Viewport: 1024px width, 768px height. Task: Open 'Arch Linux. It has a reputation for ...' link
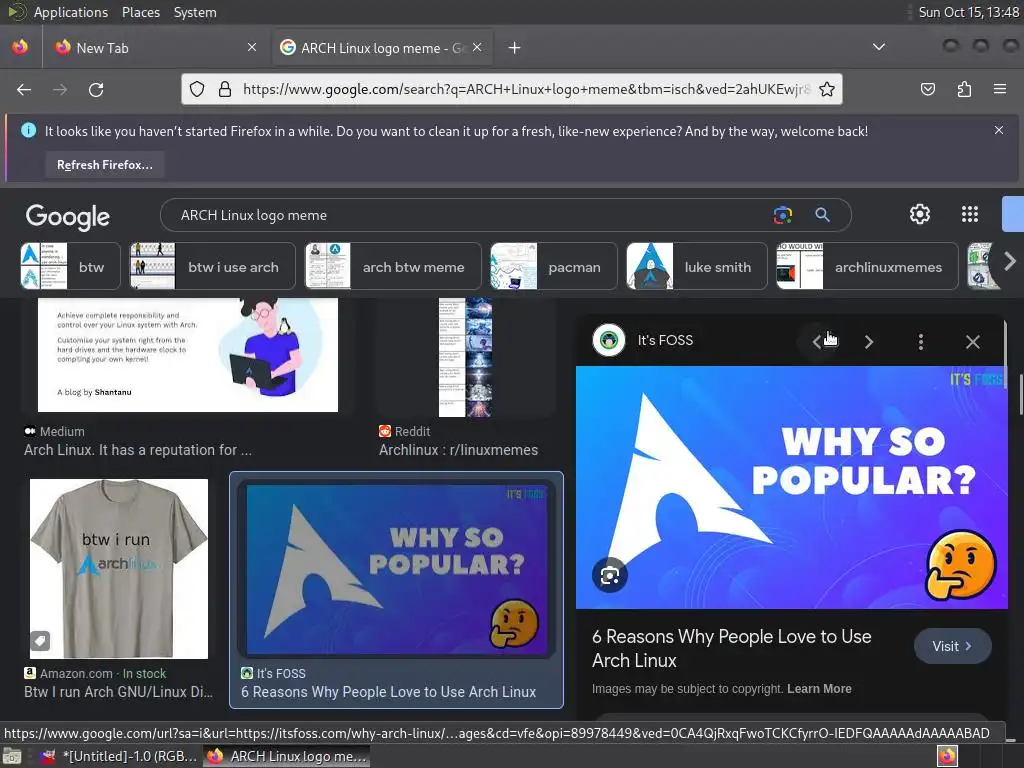click(138, 450)
